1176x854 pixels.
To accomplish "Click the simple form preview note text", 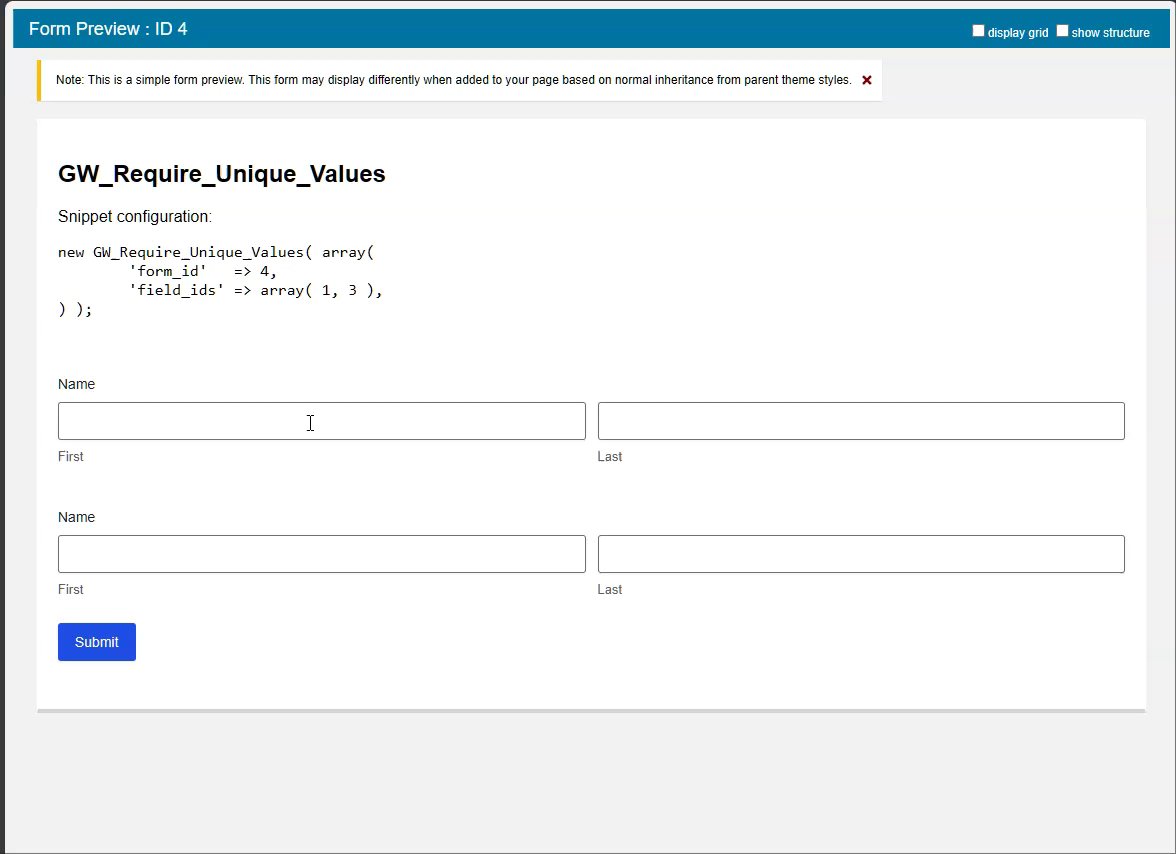I will [454, 80].
